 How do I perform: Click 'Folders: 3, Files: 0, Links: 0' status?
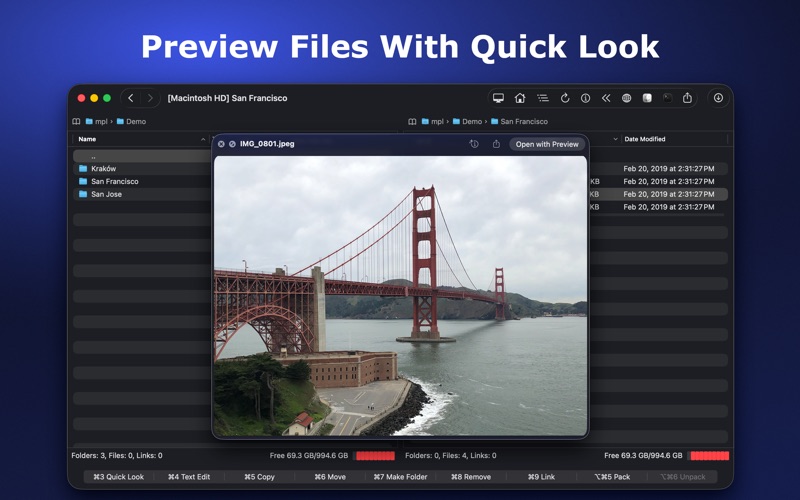pos(117,456)
